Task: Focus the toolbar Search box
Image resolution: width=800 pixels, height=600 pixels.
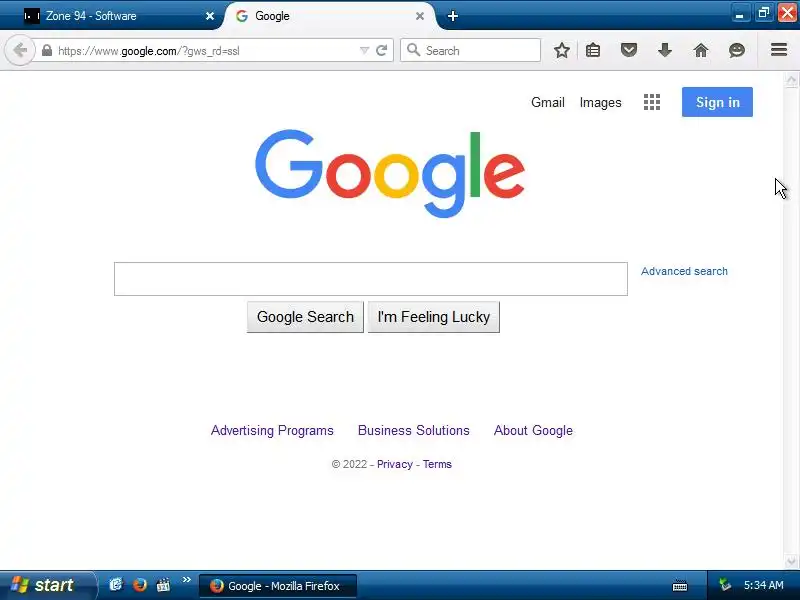Action: (470, 50)
